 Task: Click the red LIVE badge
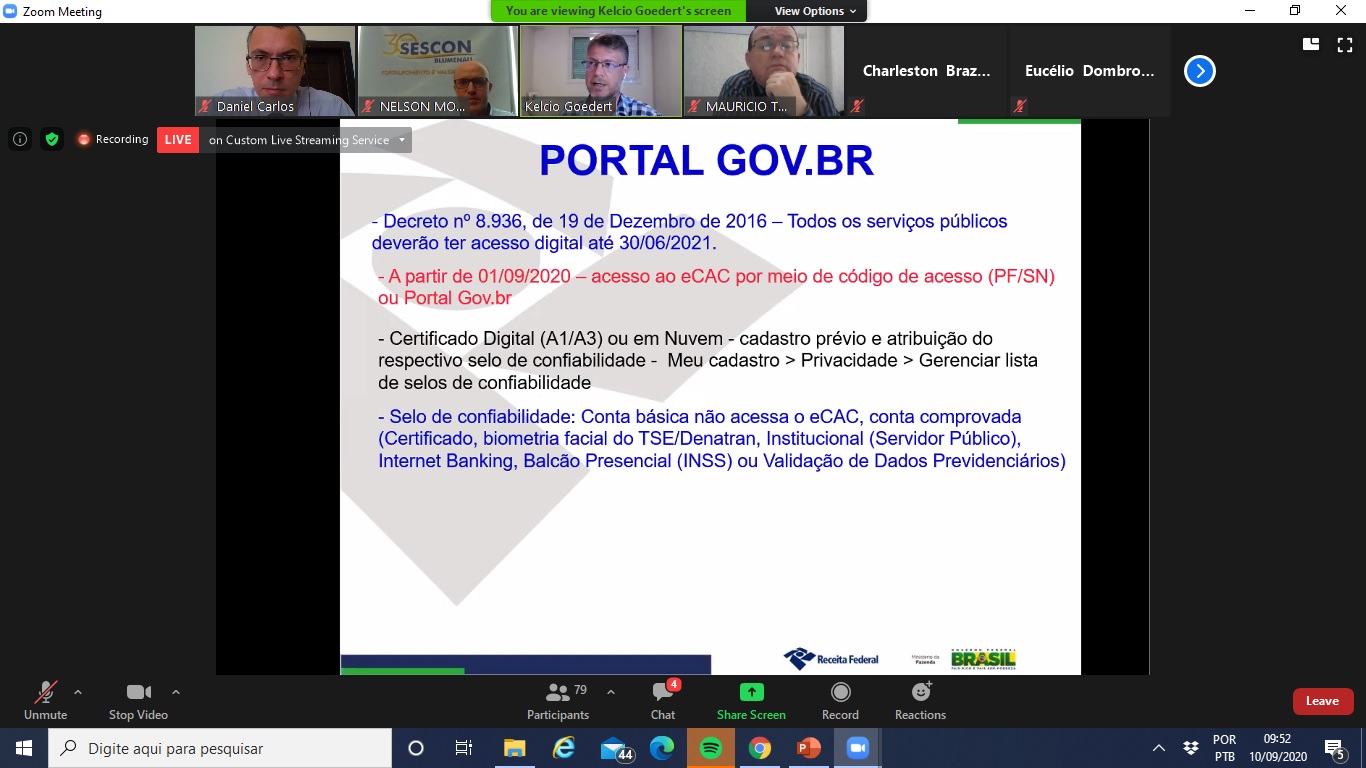click(x=178, y=140)
